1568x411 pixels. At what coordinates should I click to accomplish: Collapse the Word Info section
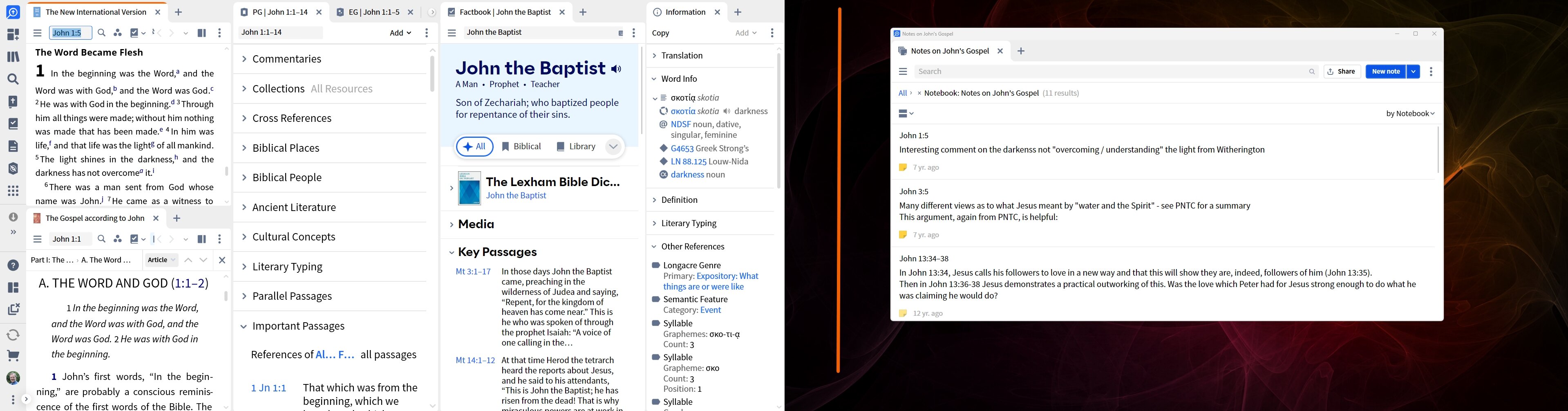(x=654, y=79)
